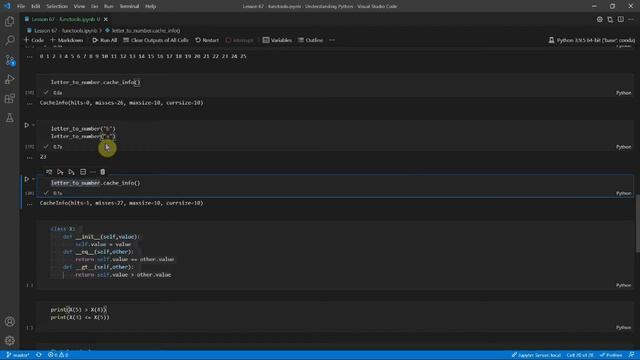
Task: Open the notebook Outline
Action: click(310, 40)
